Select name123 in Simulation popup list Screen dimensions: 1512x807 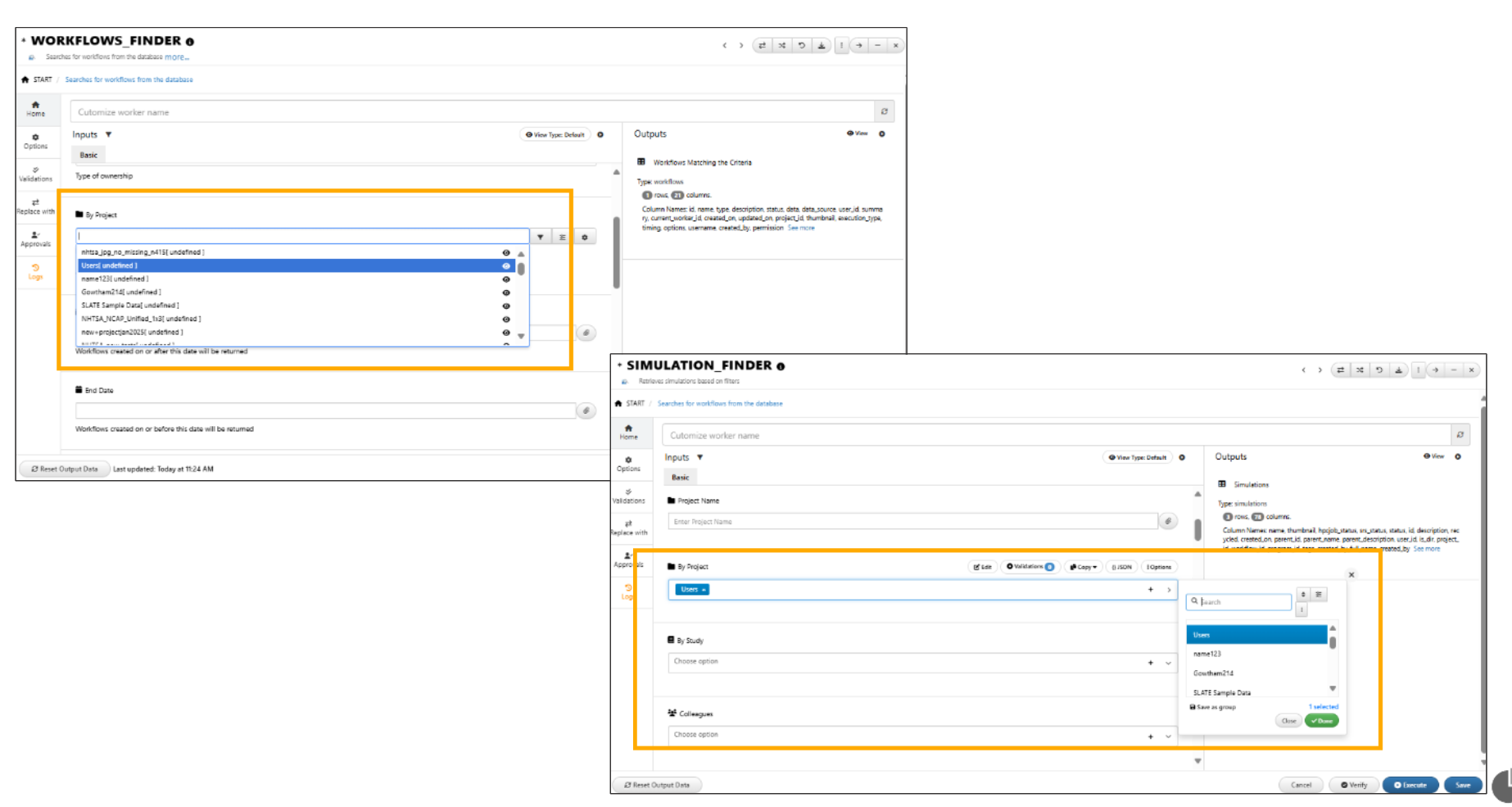pos(1256,654)
